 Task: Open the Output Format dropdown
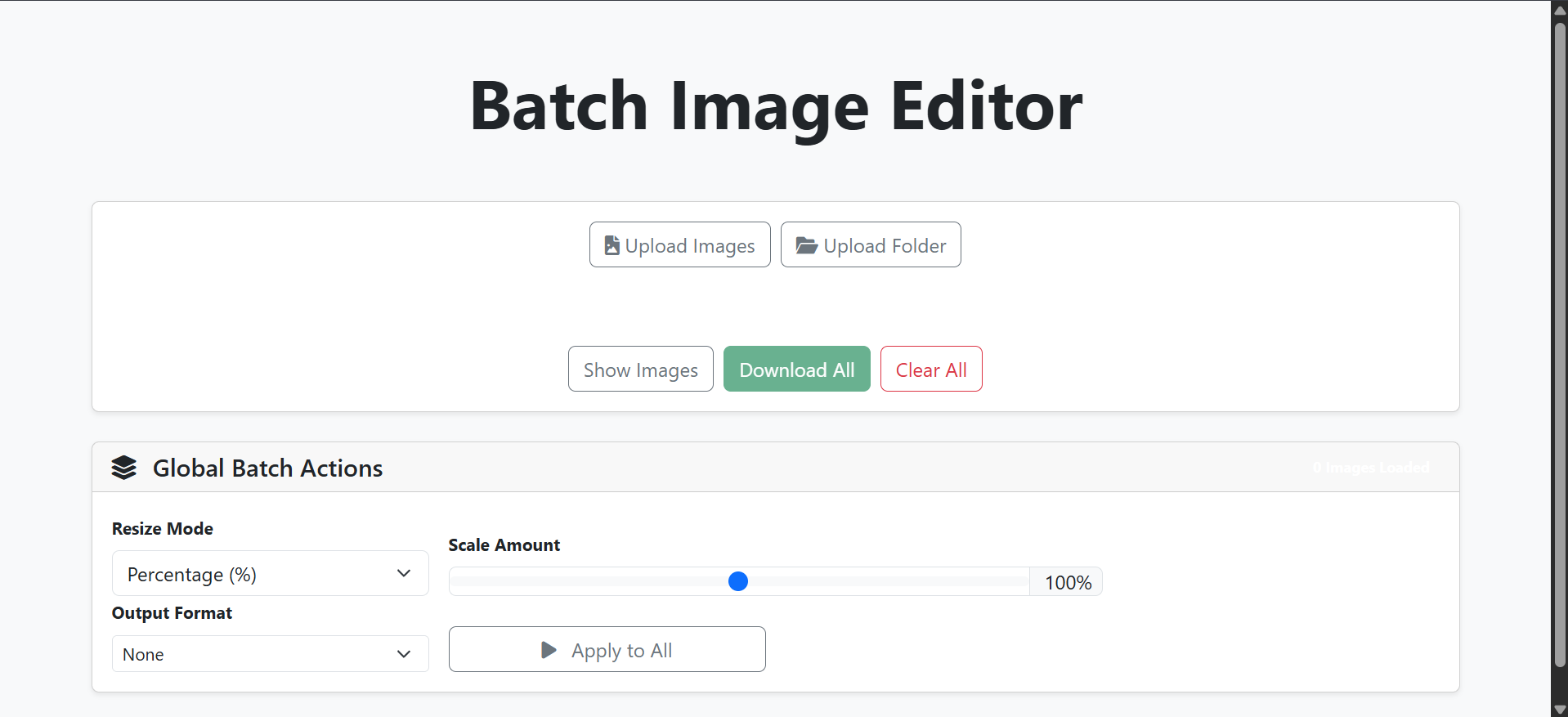point(270,653)
